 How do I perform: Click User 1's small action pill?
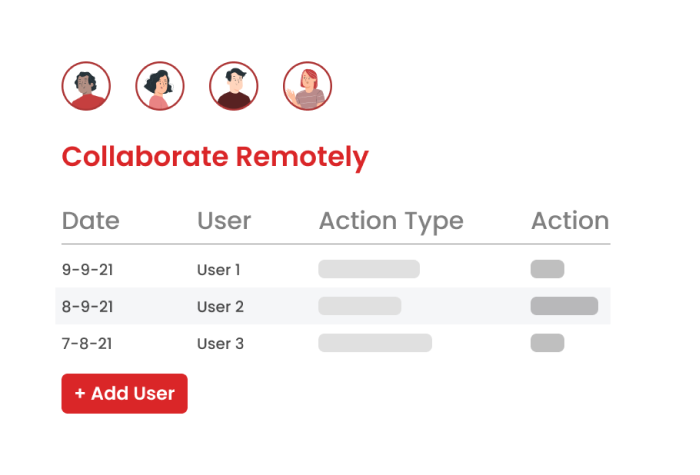(x=547, y=269)
